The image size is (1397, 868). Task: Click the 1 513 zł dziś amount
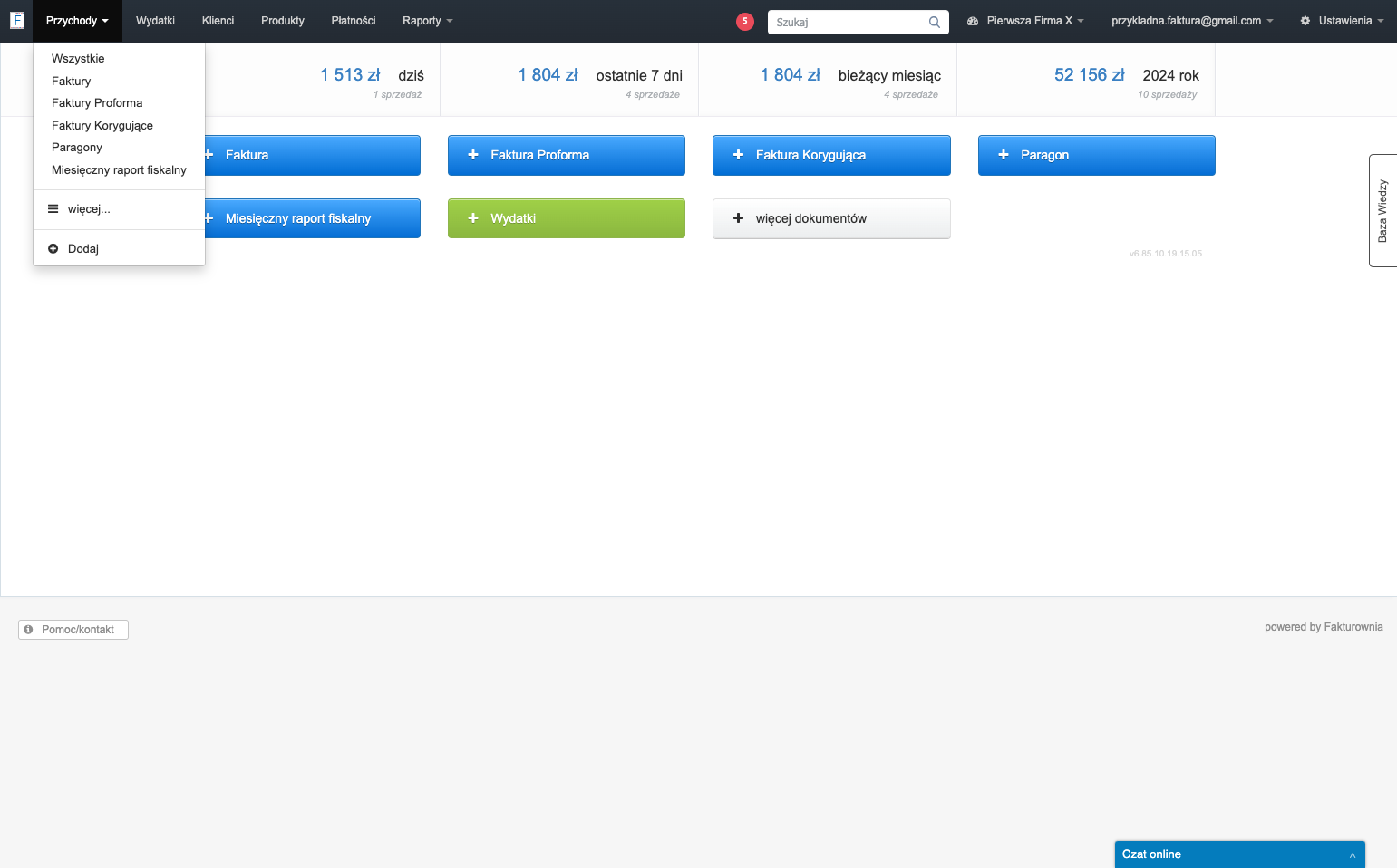(350, 75)
